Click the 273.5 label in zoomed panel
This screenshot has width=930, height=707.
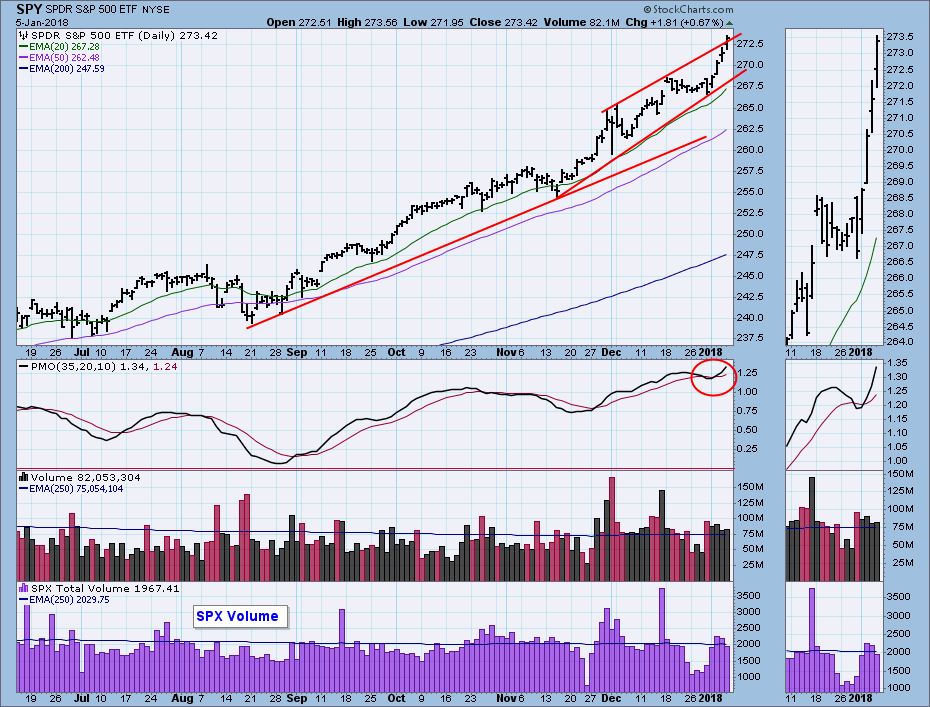pos(899,37)
